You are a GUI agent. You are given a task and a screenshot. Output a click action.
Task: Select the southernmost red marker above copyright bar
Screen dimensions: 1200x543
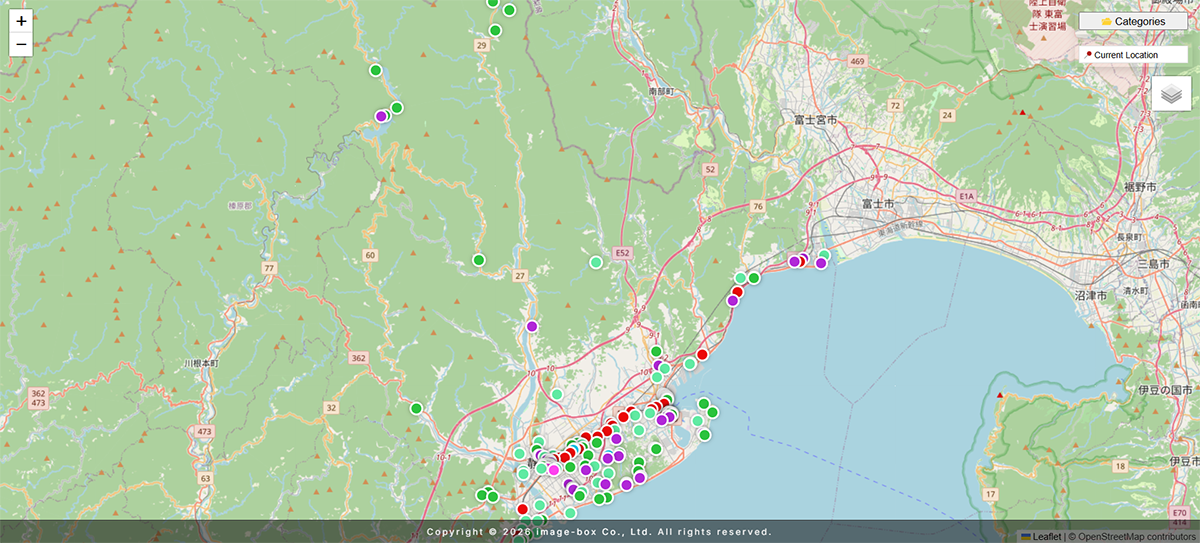pos(522,509)
